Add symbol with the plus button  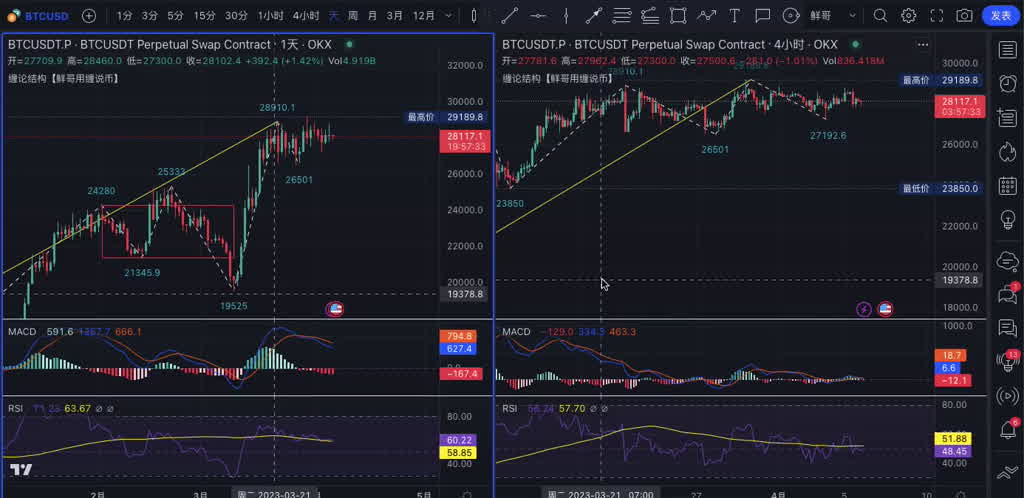[89, 16]
